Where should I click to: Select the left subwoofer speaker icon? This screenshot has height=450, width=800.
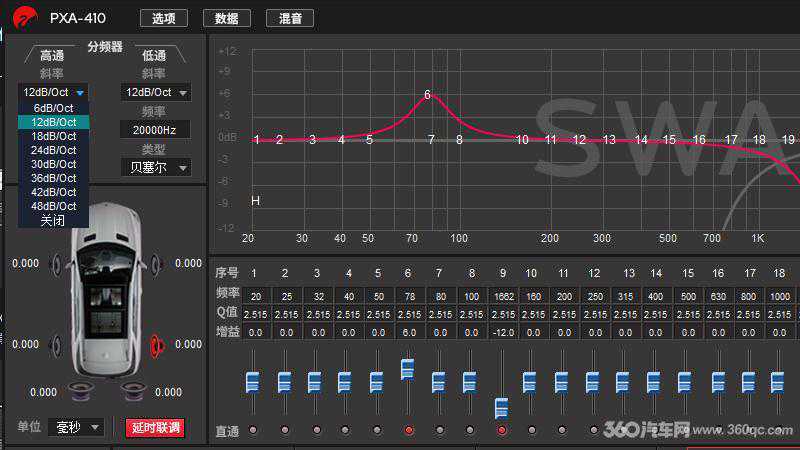point(79,388)
